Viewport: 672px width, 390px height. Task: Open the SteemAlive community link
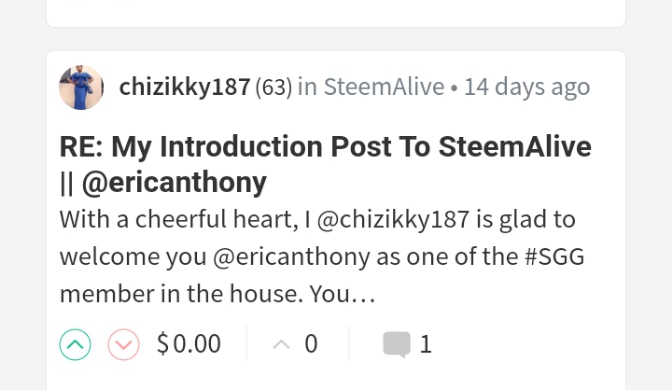tap(384, 87)
